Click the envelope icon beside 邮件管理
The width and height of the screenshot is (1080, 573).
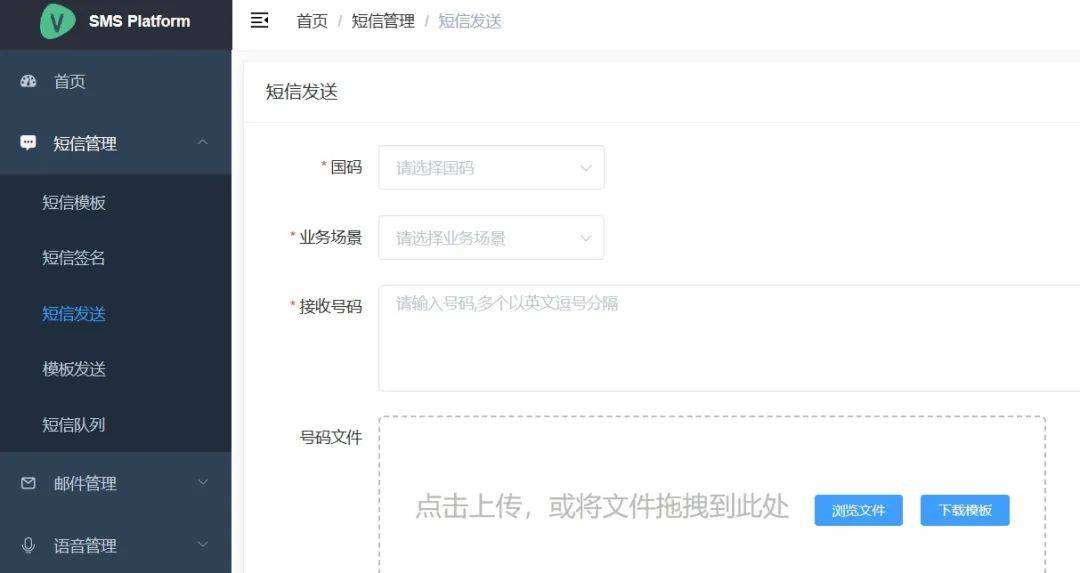click(28, 483)
